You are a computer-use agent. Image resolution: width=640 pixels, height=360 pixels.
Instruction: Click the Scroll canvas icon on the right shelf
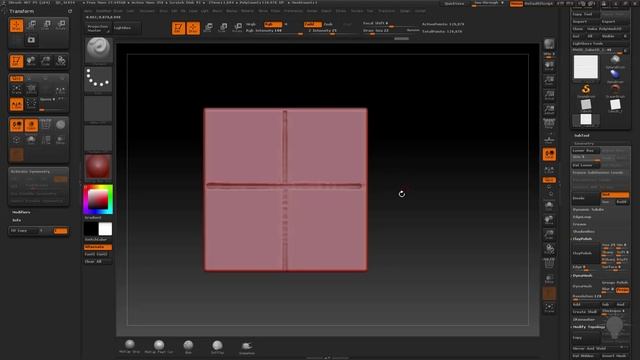pyautogui.click(x=549, y=67)
